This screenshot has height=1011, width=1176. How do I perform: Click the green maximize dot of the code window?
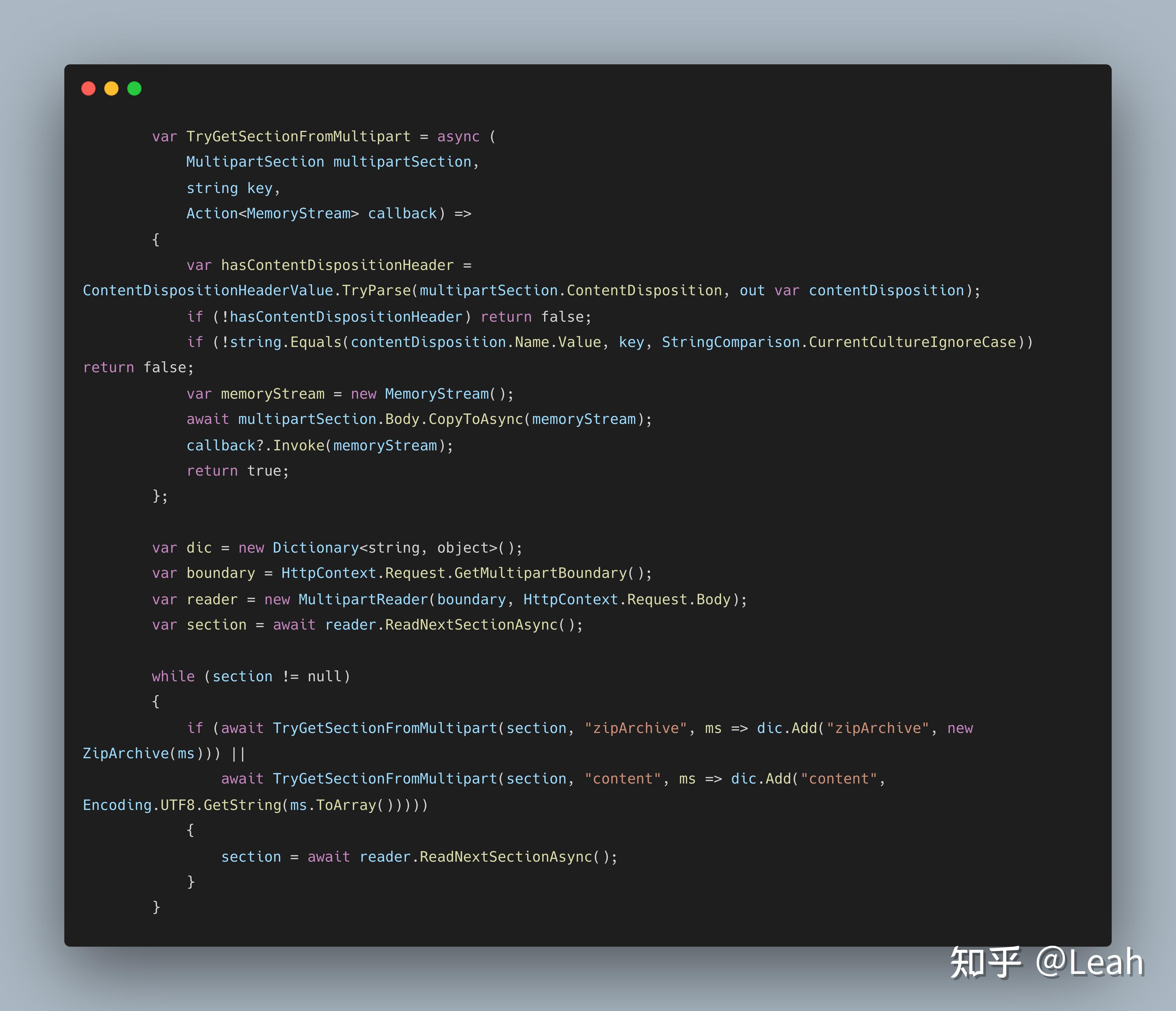(135, 88)
